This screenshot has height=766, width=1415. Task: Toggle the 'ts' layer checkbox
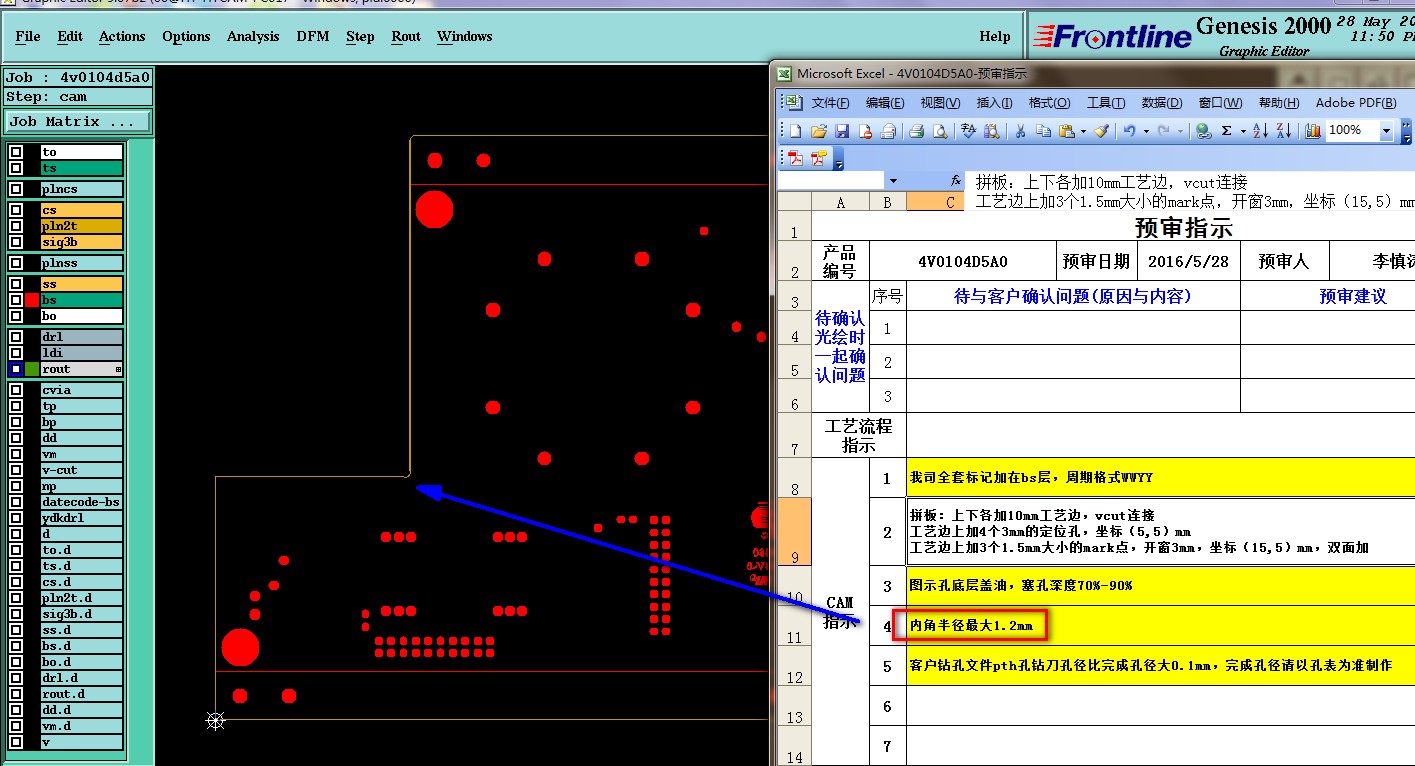16,168
